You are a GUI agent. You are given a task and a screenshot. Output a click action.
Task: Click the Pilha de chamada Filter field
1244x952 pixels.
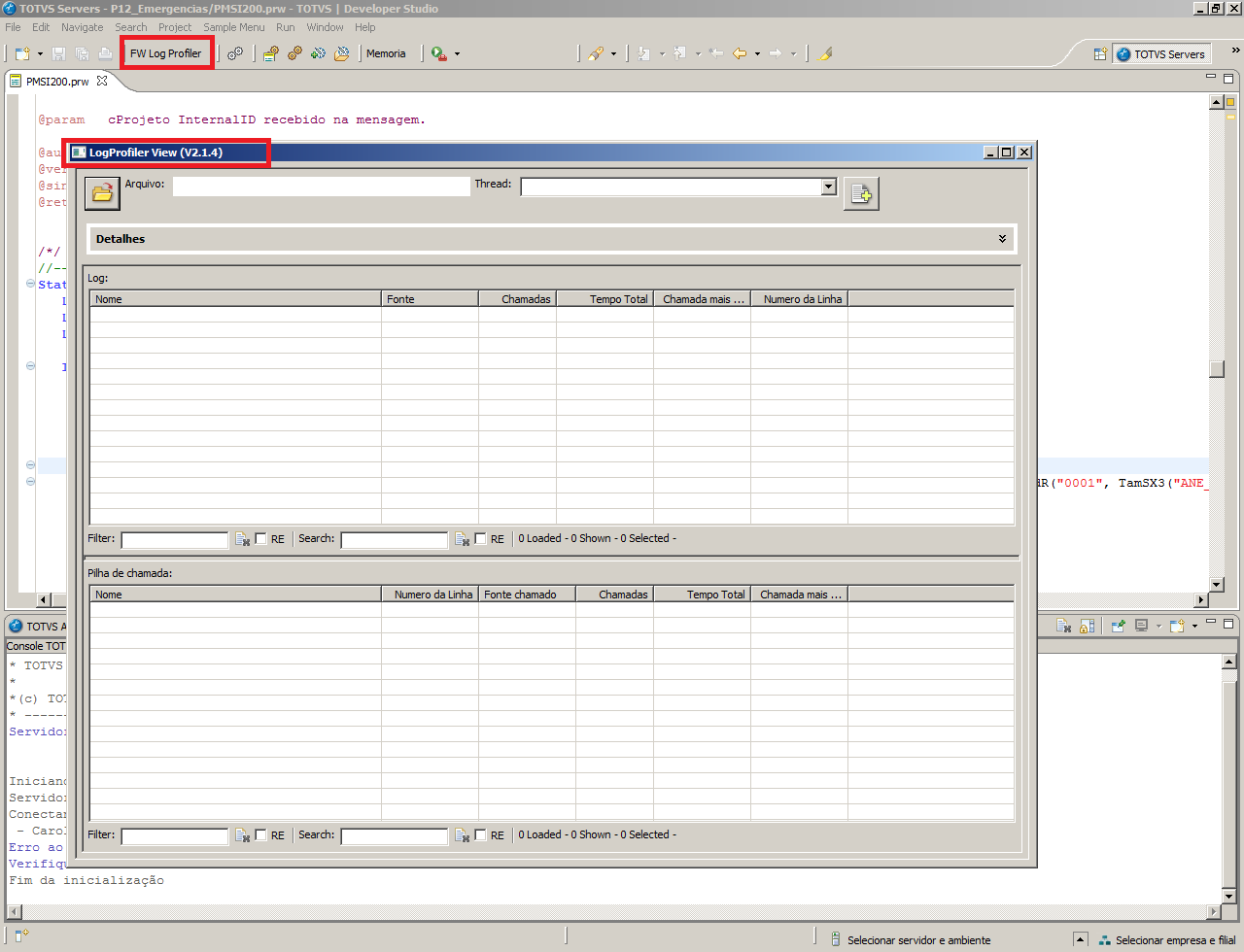click(x=175, y=835)
